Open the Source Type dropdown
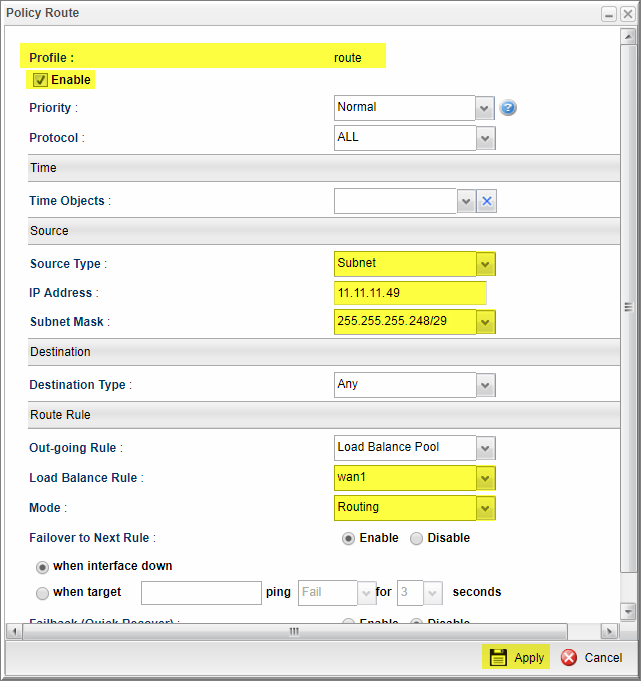Viewport: 641px width, 681px height. (x=485, y=264)
